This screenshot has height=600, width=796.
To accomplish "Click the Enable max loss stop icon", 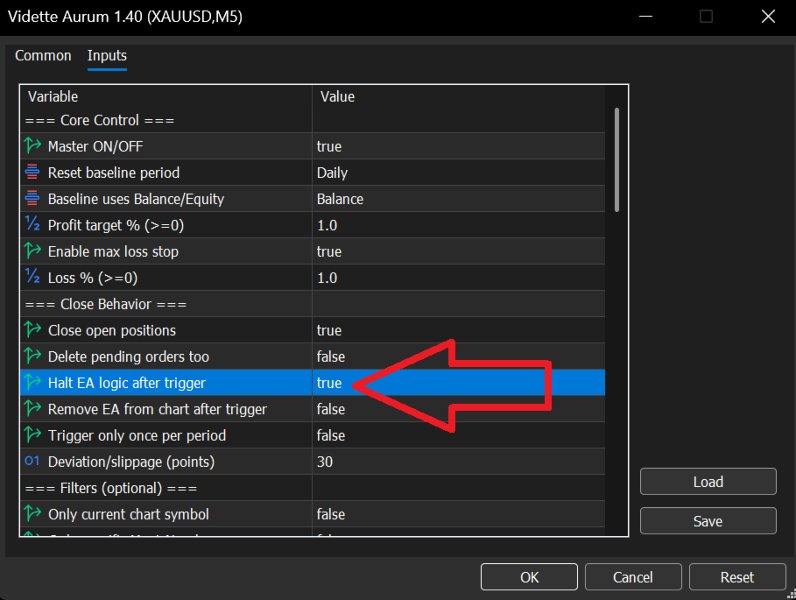I will (32, 251).
